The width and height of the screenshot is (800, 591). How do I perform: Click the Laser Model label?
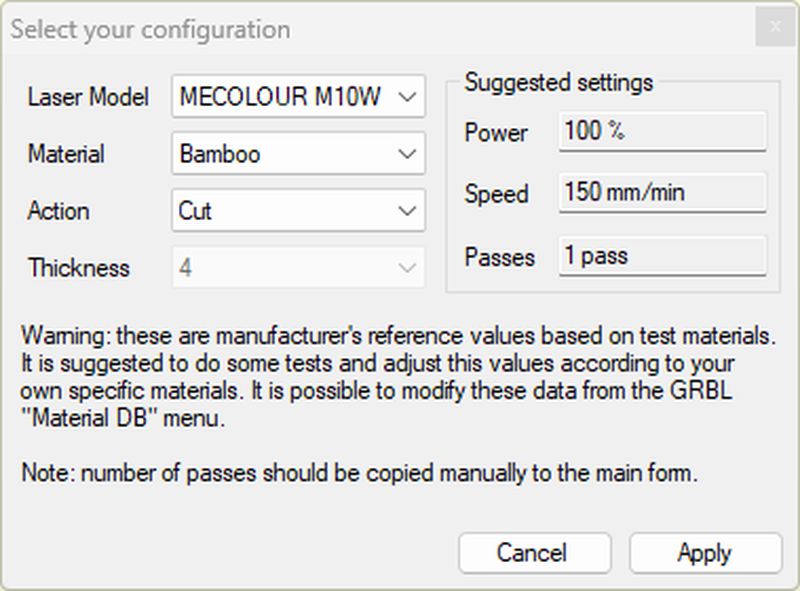coord(88,98)
